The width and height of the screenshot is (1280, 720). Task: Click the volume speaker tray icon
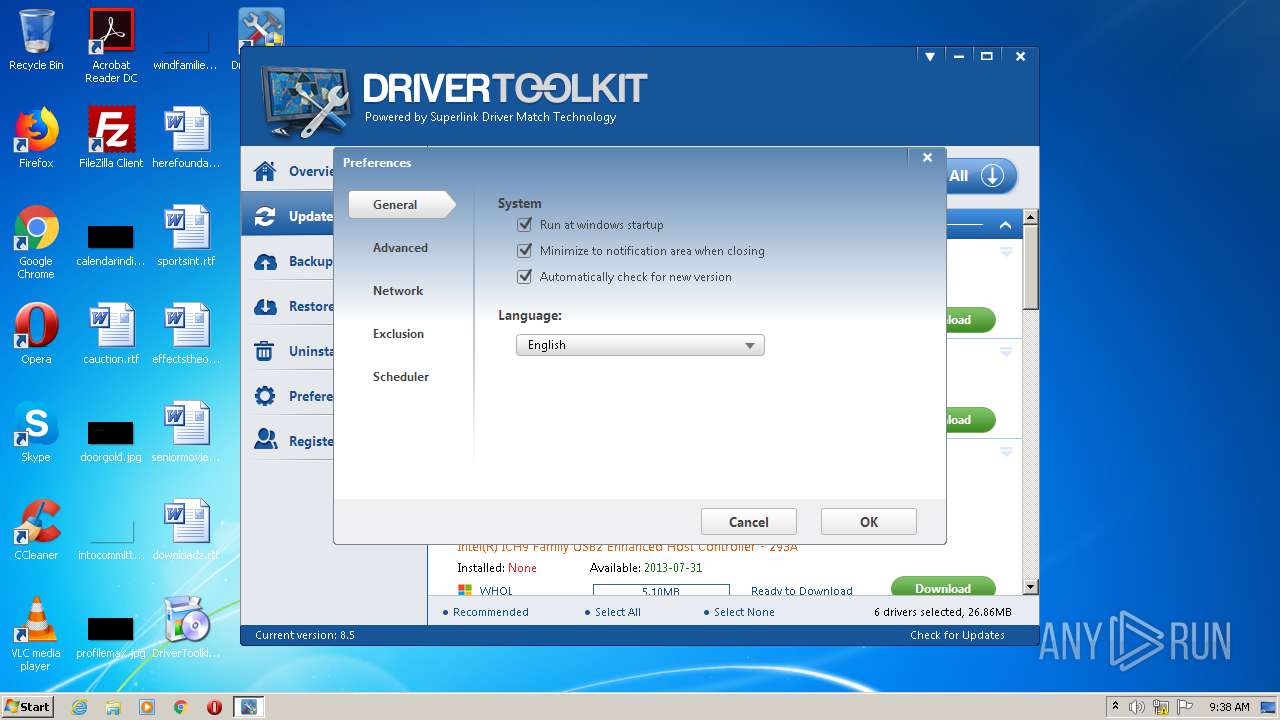1137,707
